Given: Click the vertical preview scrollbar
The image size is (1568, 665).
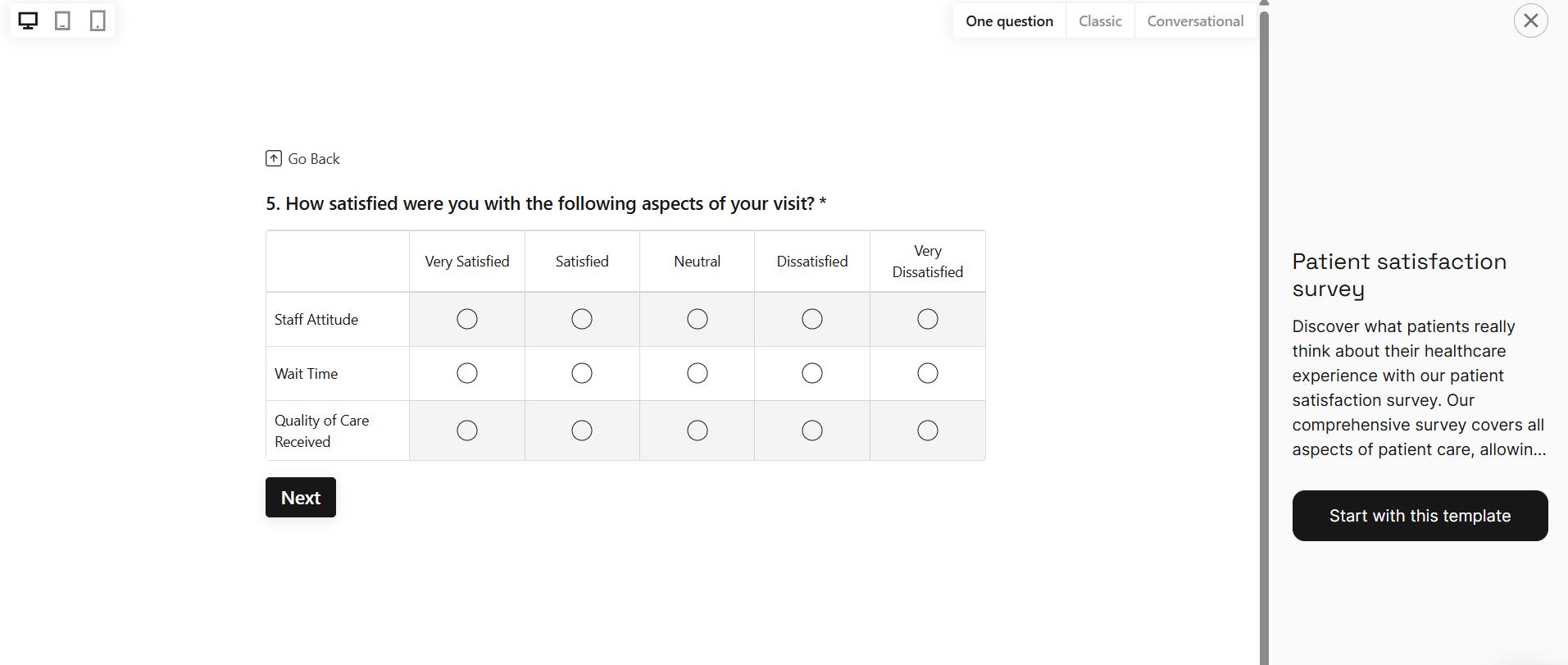Looking at the screenshot, I should click(1264, 328).
